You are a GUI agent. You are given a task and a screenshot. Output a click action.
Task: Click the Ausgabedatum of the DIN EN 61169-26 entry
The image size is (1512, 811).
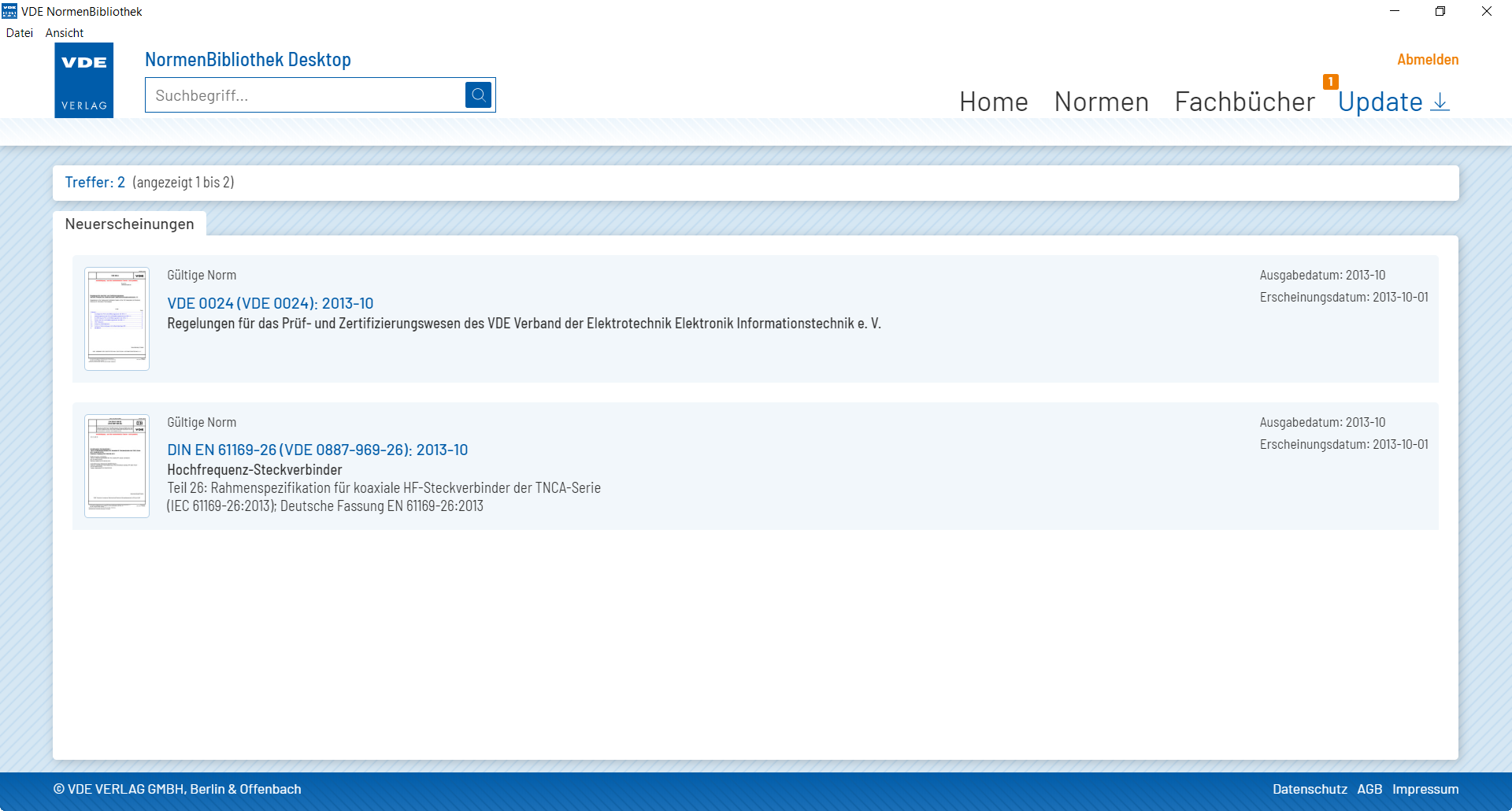pos(1322,422)
